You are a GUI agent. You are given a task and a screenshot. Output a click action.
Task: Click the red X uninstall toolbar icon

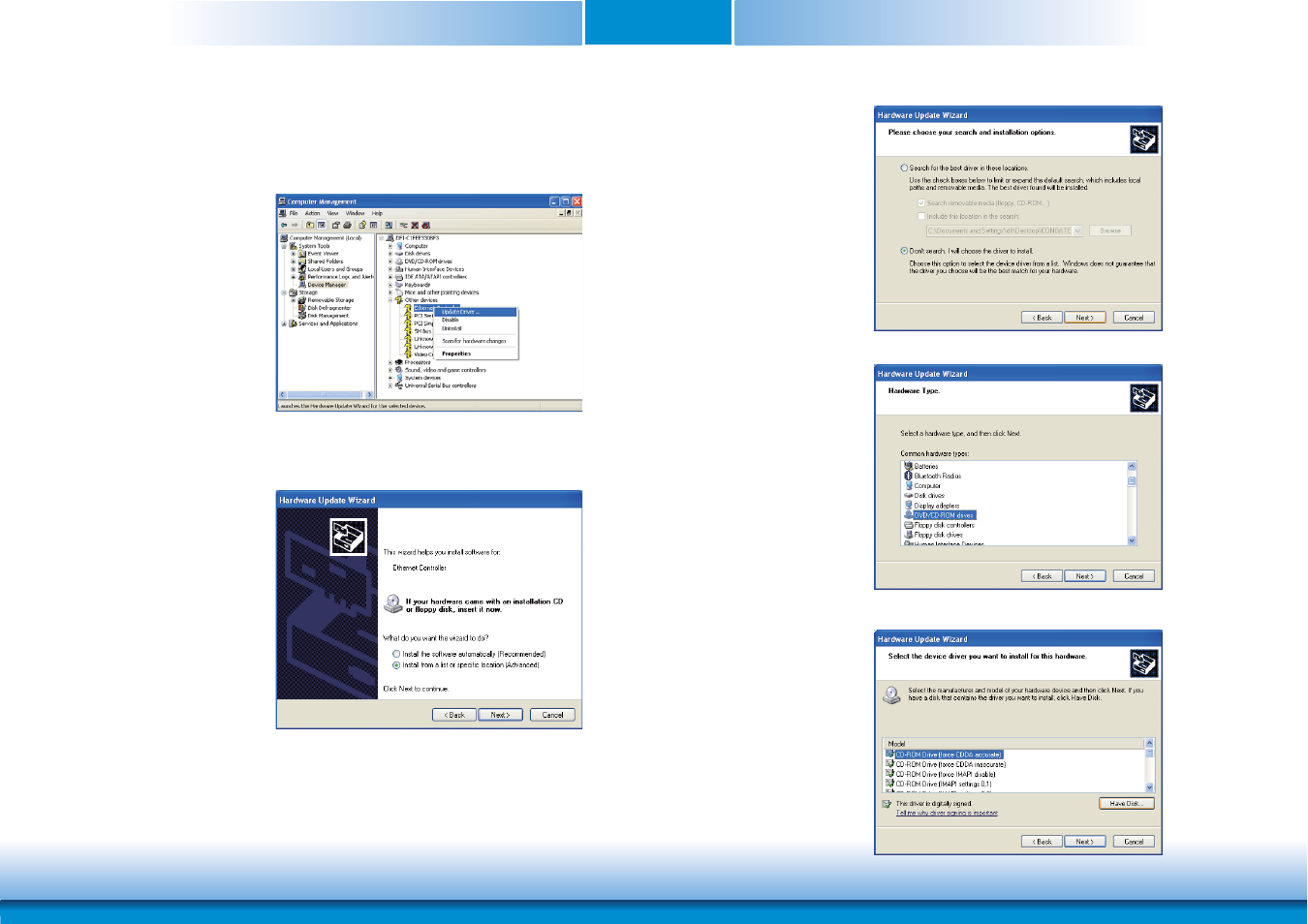(x=415, y=225)
